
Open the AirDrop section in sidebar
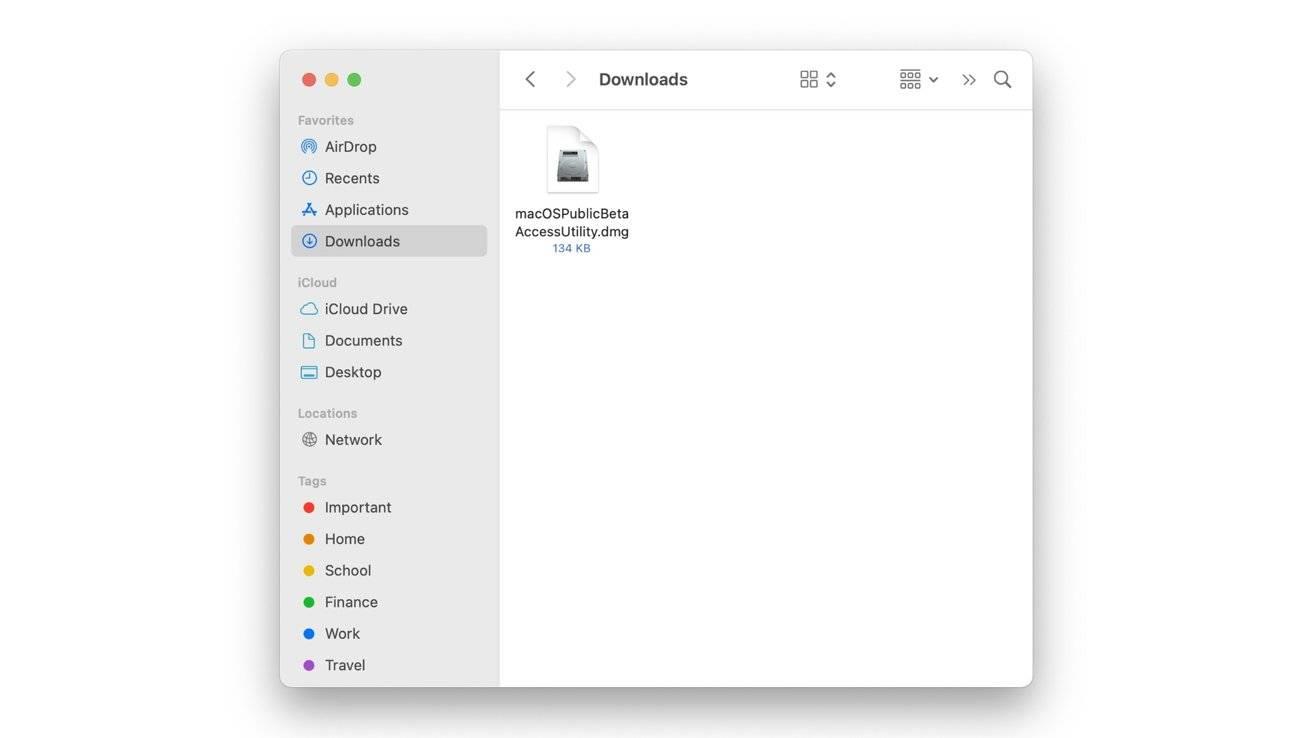pyautogui.click(x=350, y=146)
